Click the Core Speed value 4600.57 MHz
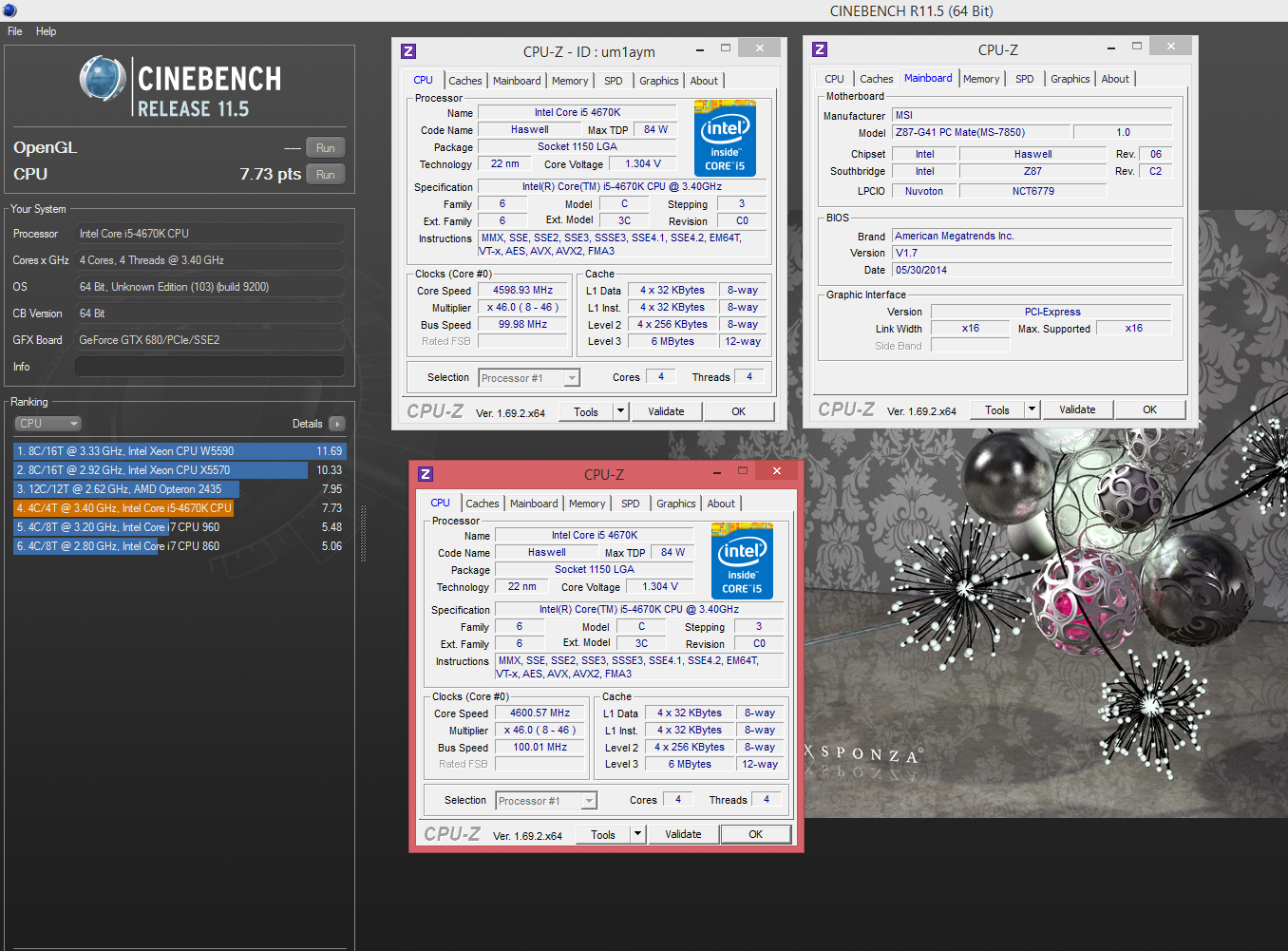 pyautogui.click(x=540, y=713)
